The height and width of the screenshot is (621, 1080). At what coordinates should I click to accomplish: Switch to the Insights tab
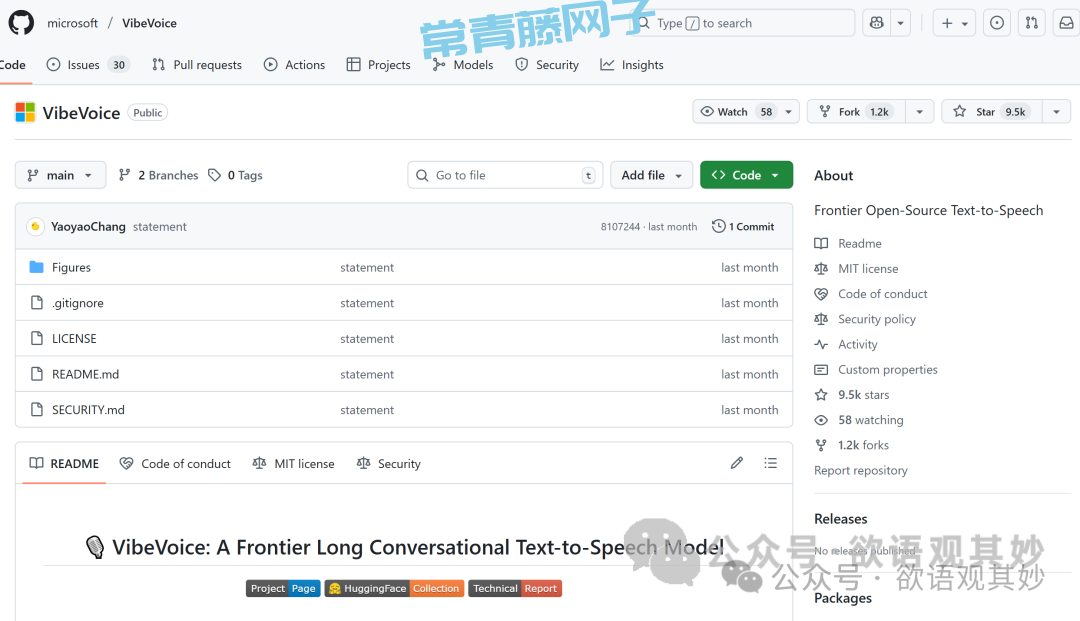pyautogui.click(x=632, y=65)
